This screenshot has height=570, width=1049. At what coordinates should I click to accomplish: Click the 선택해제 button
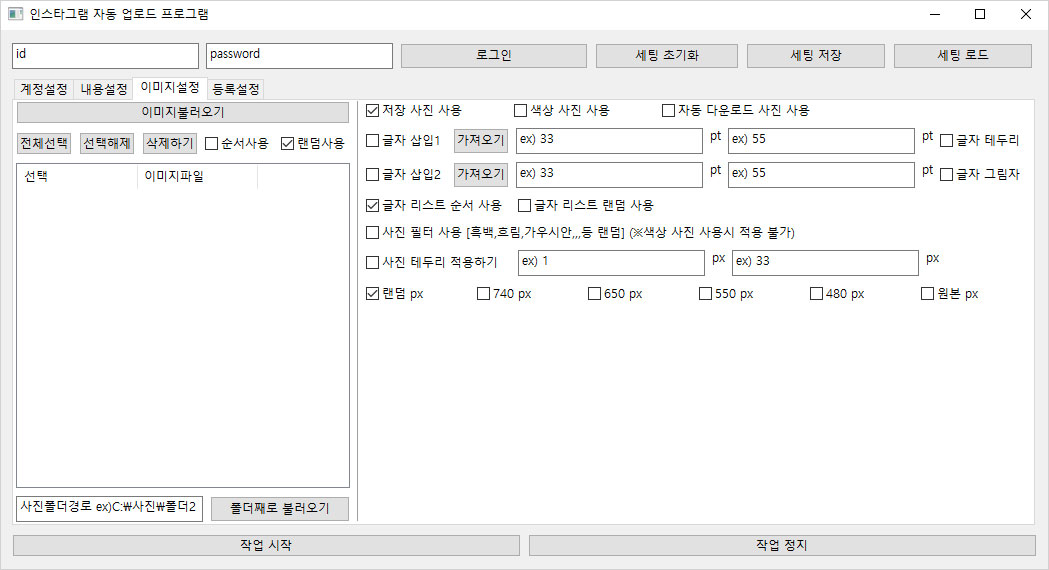107,143
